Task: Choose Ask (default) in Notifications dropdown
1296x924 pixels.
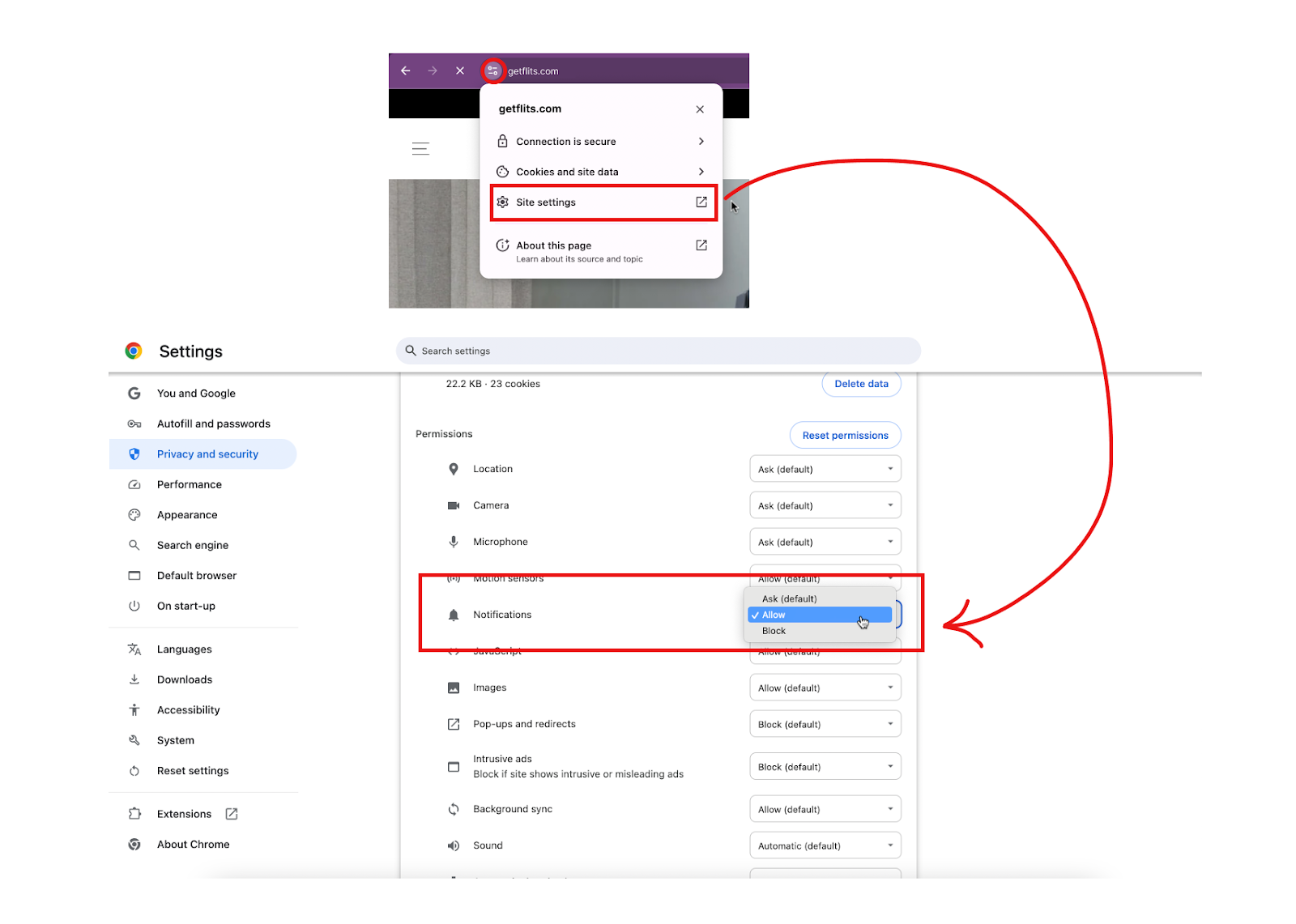Action: point(820,598)
